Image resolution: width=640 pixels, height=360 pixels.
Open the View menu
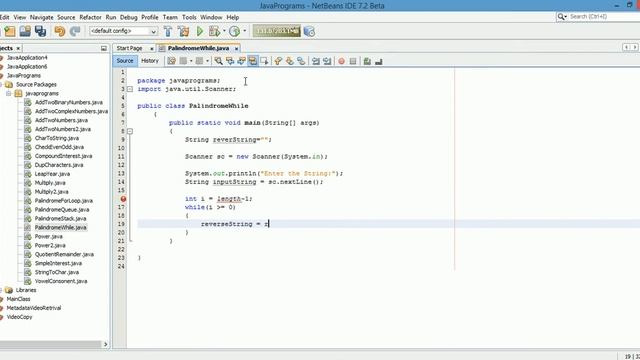(20, 17)
